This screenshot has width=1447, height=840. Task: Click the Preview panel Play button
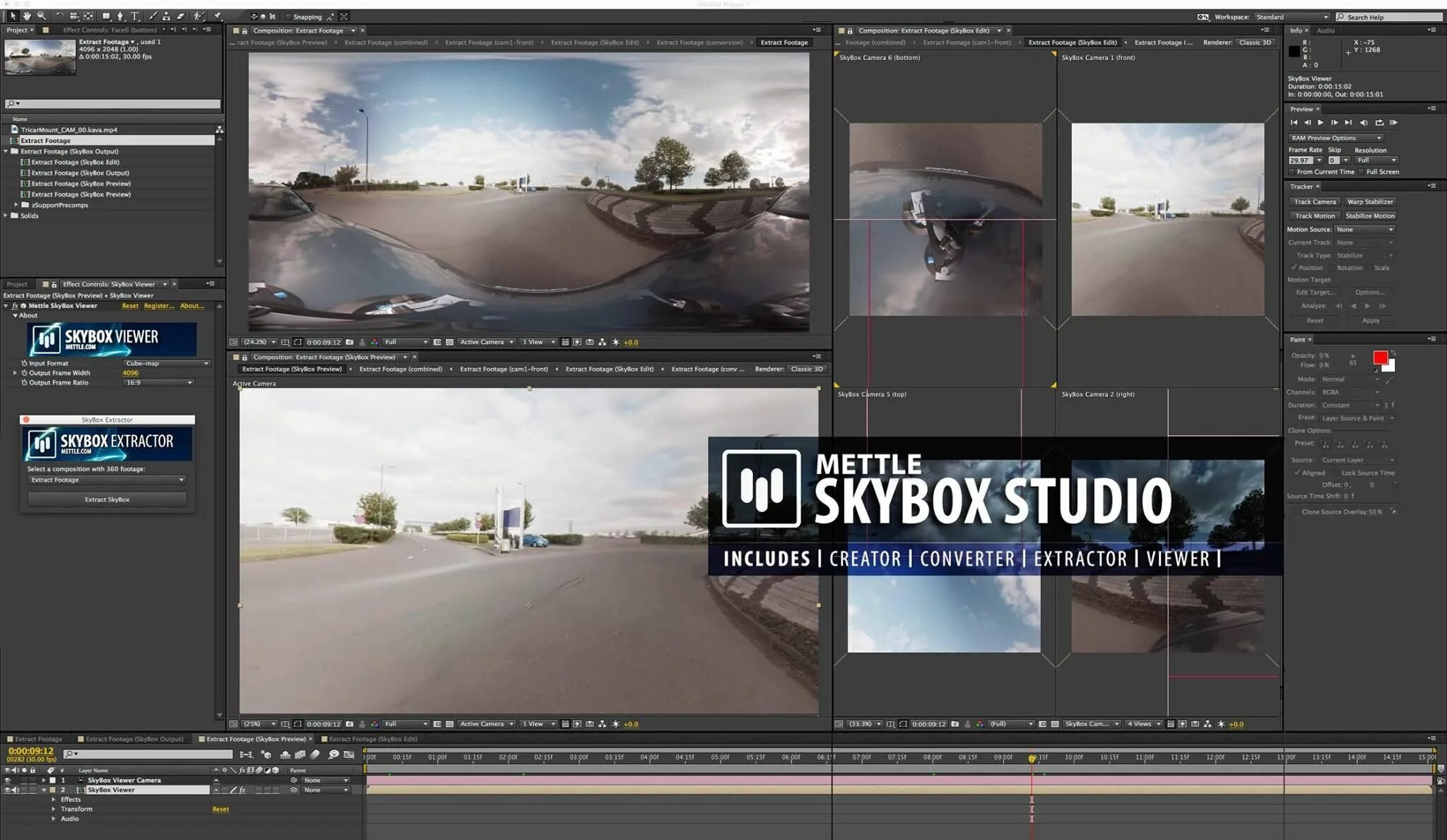[x=1321, y=122]
